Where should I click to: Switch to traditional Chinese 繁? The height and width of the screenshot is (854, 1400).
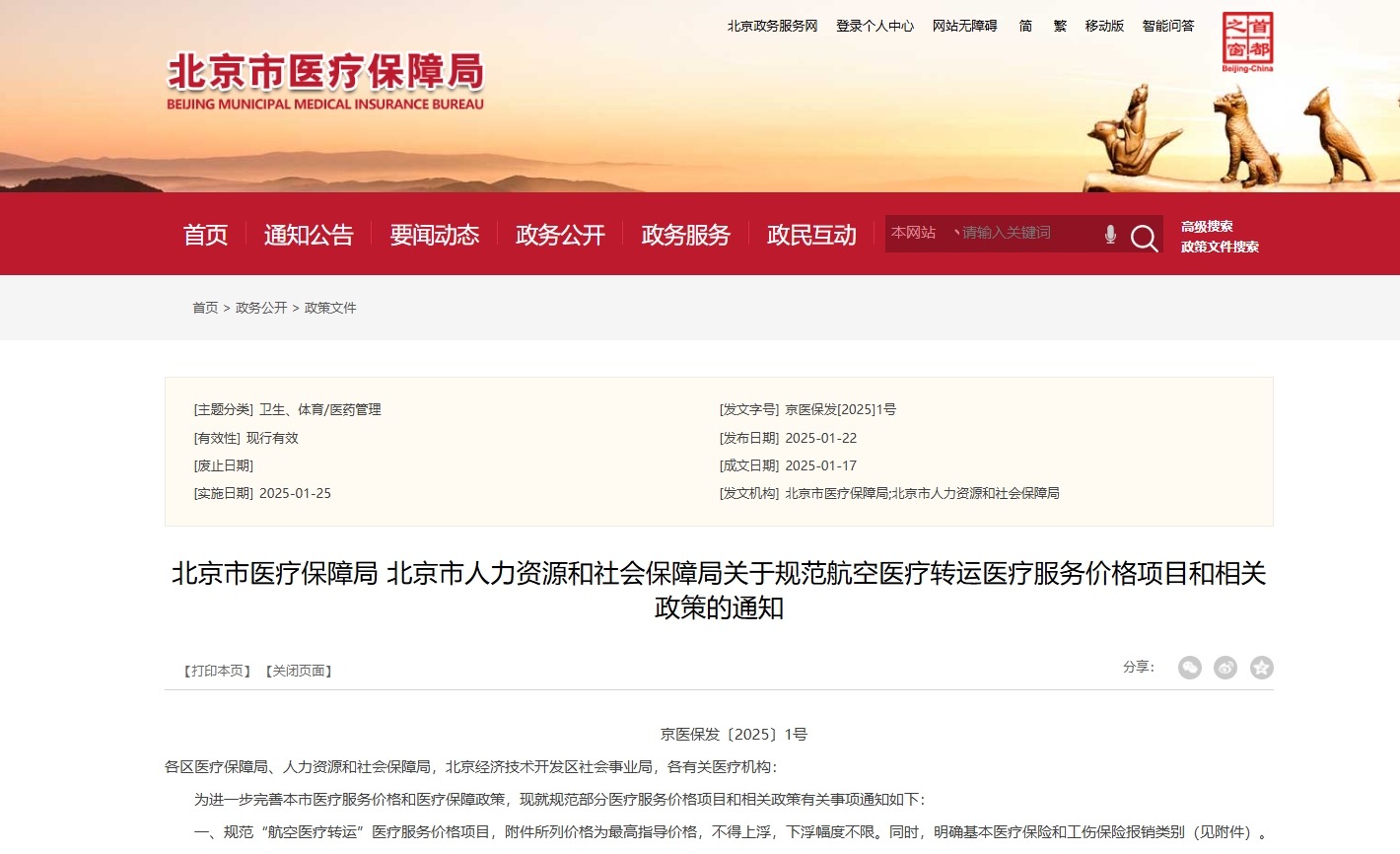click(x=1060, y=26)
